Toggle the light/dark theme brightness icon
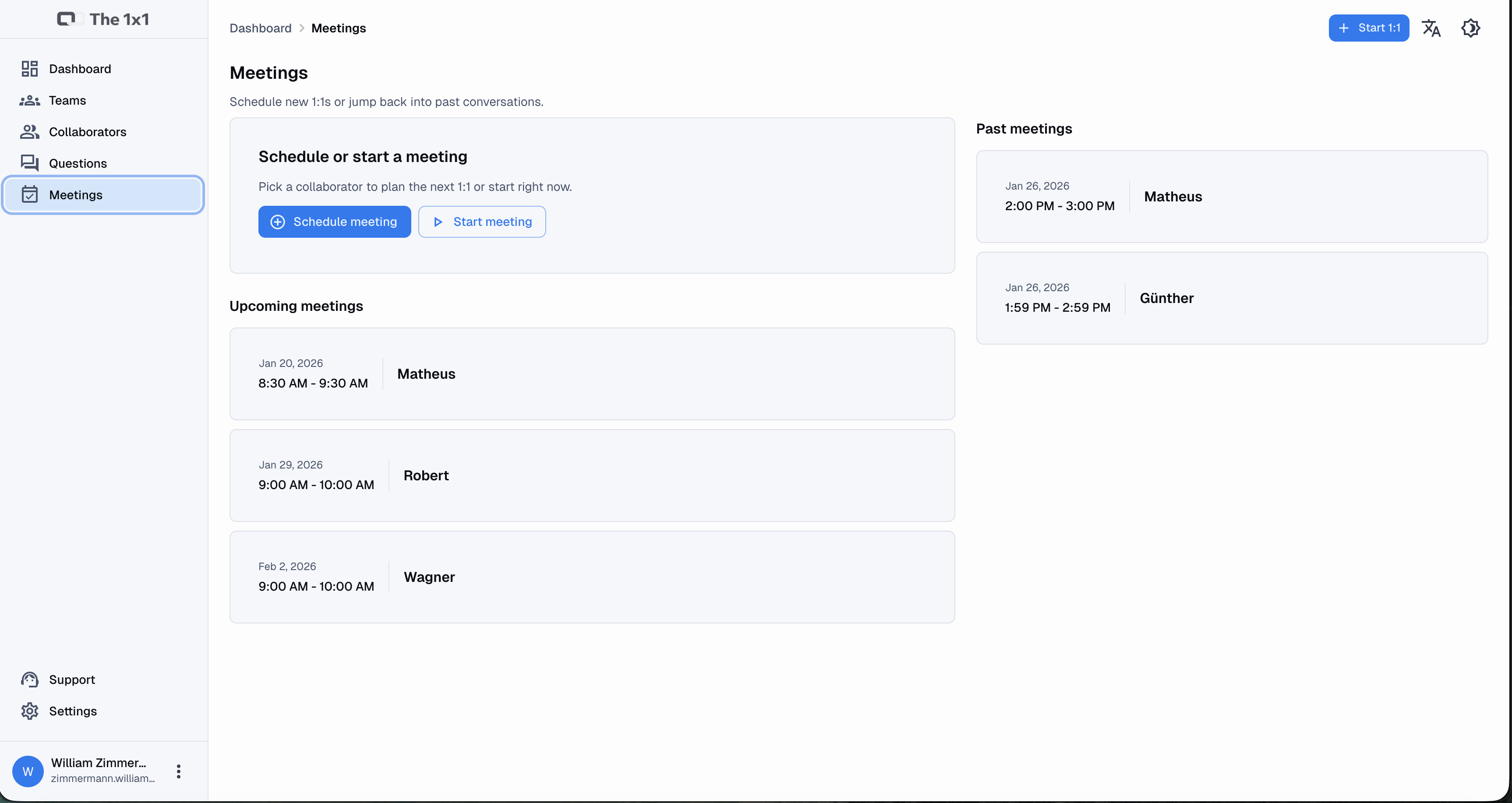 pos(1470,28)
